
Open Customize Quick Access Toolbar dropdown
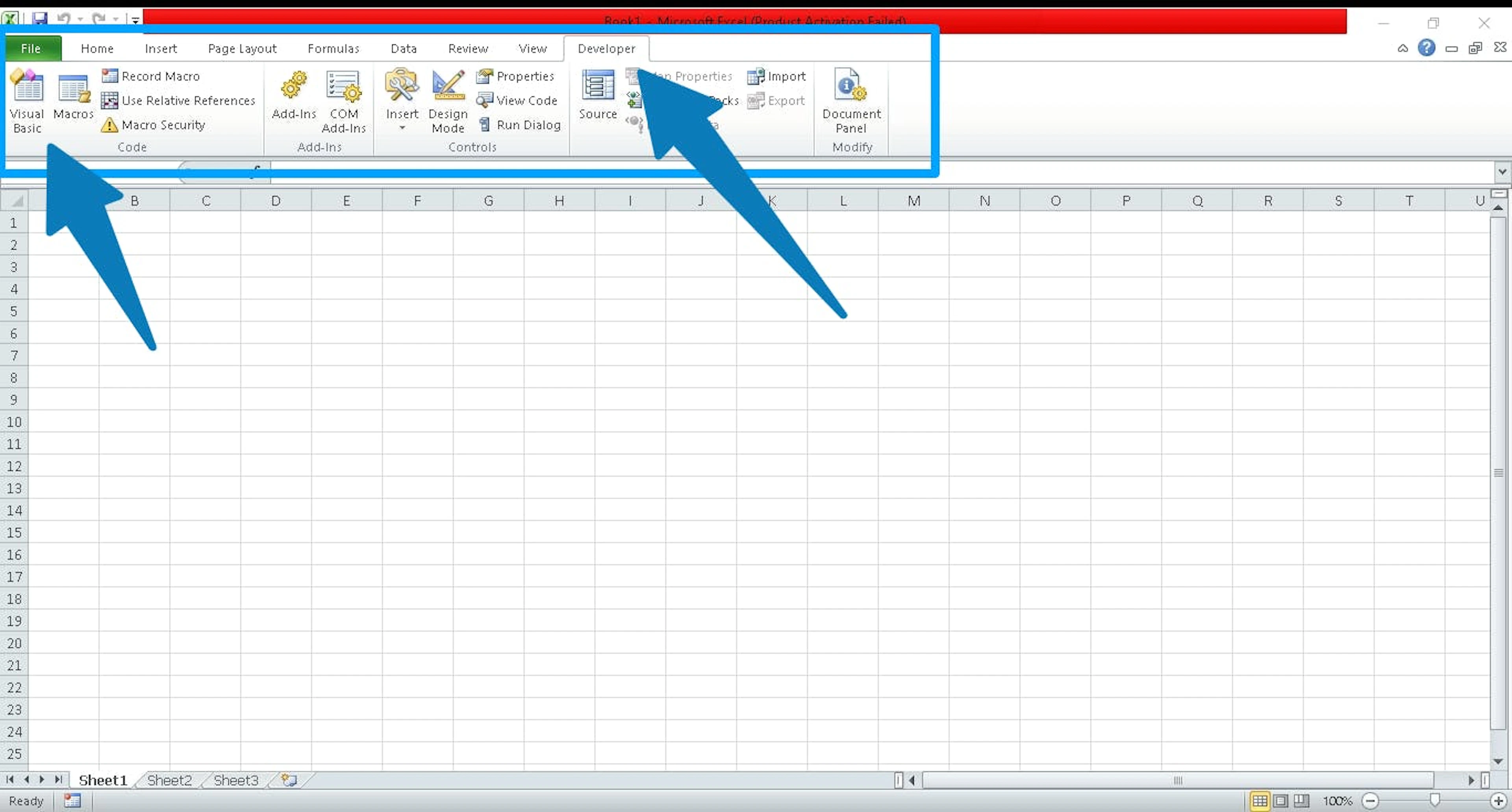coord(135,20)
